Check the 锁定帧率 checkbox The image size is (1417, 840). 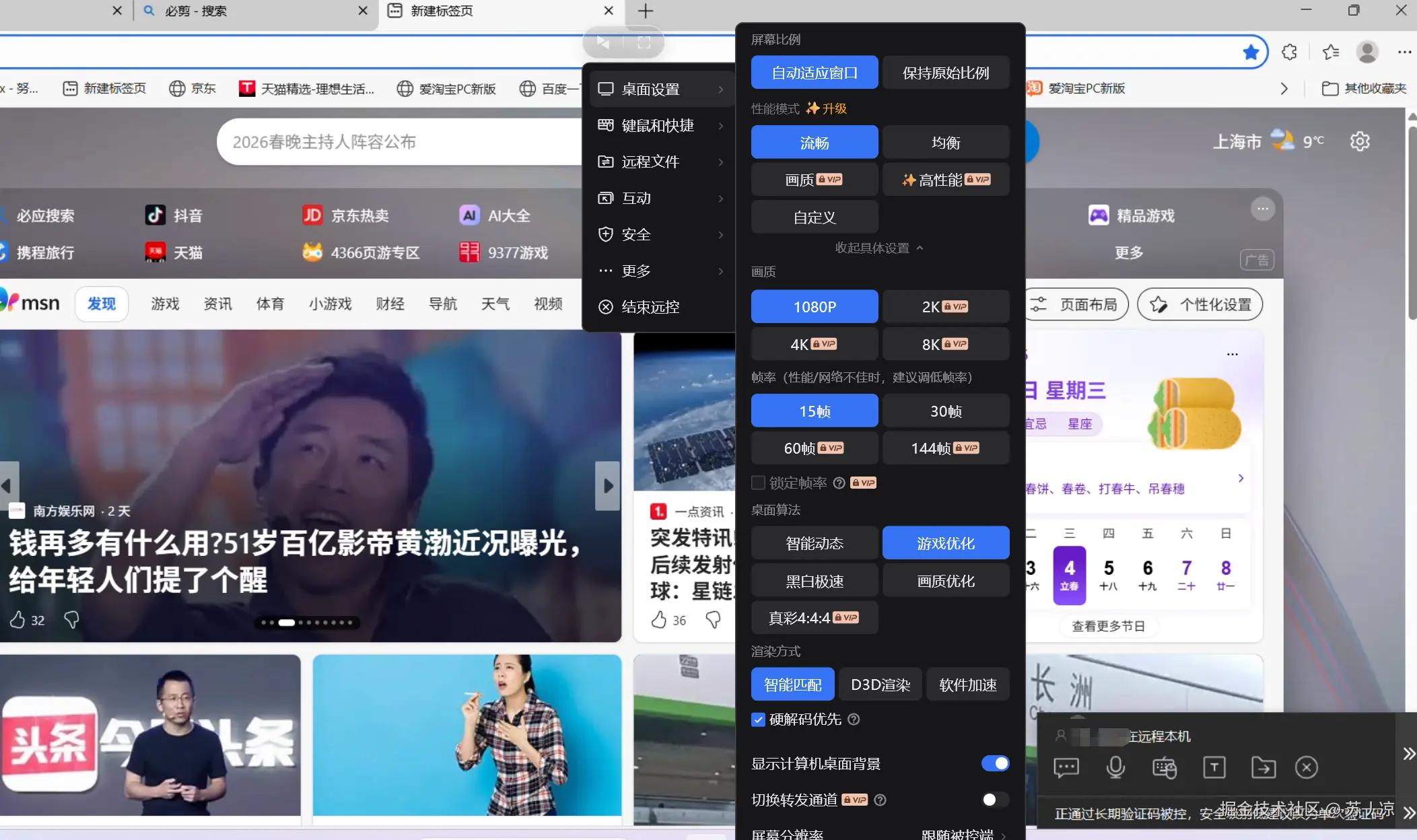759,483
